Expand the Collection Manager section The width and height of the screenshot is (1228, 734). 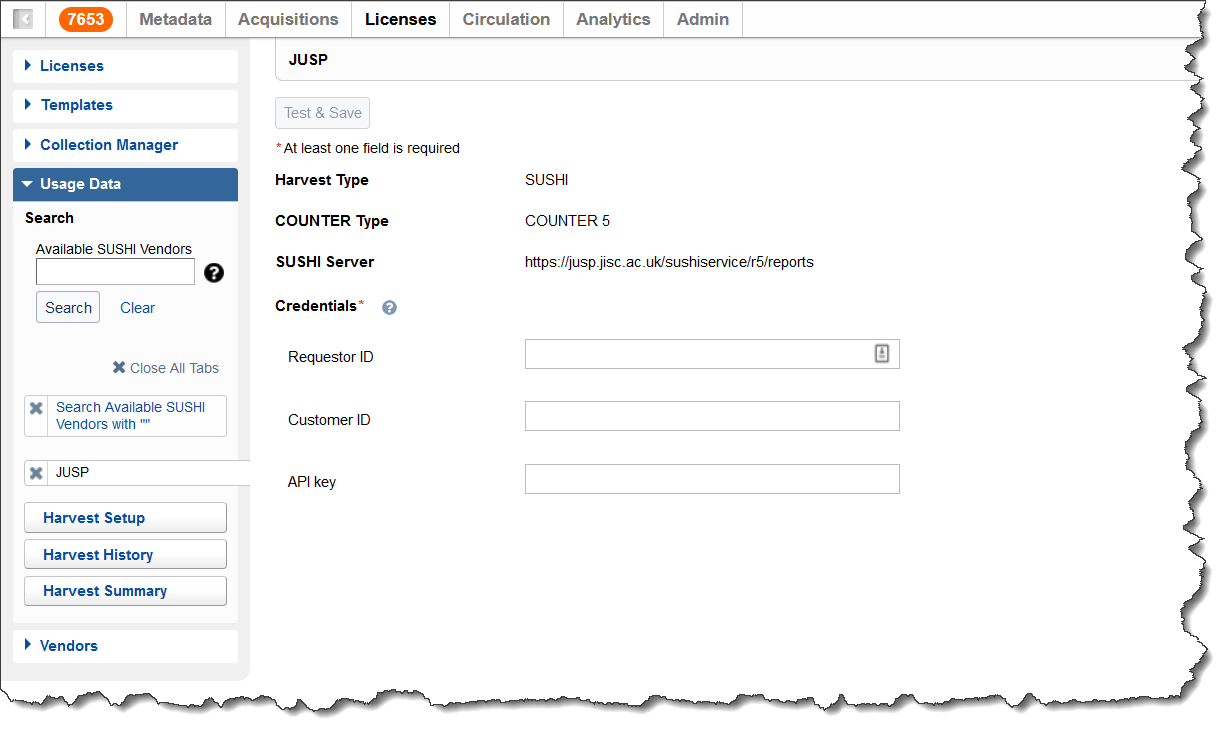click(x=125, y=145)
